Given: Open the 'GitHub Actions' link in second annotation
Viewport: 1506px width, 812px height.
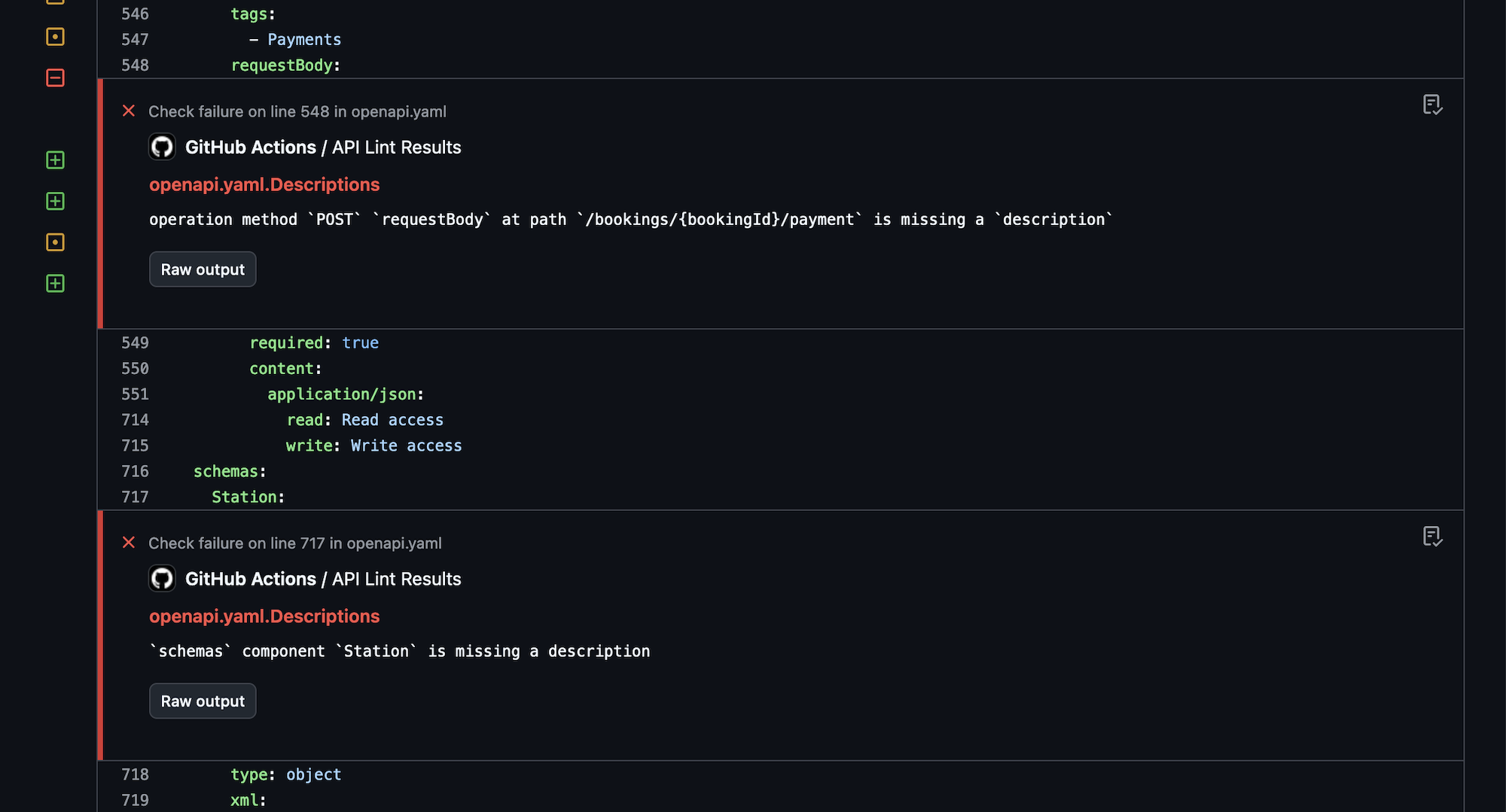Looking at the screenshot, I should (x=251, y=579).
